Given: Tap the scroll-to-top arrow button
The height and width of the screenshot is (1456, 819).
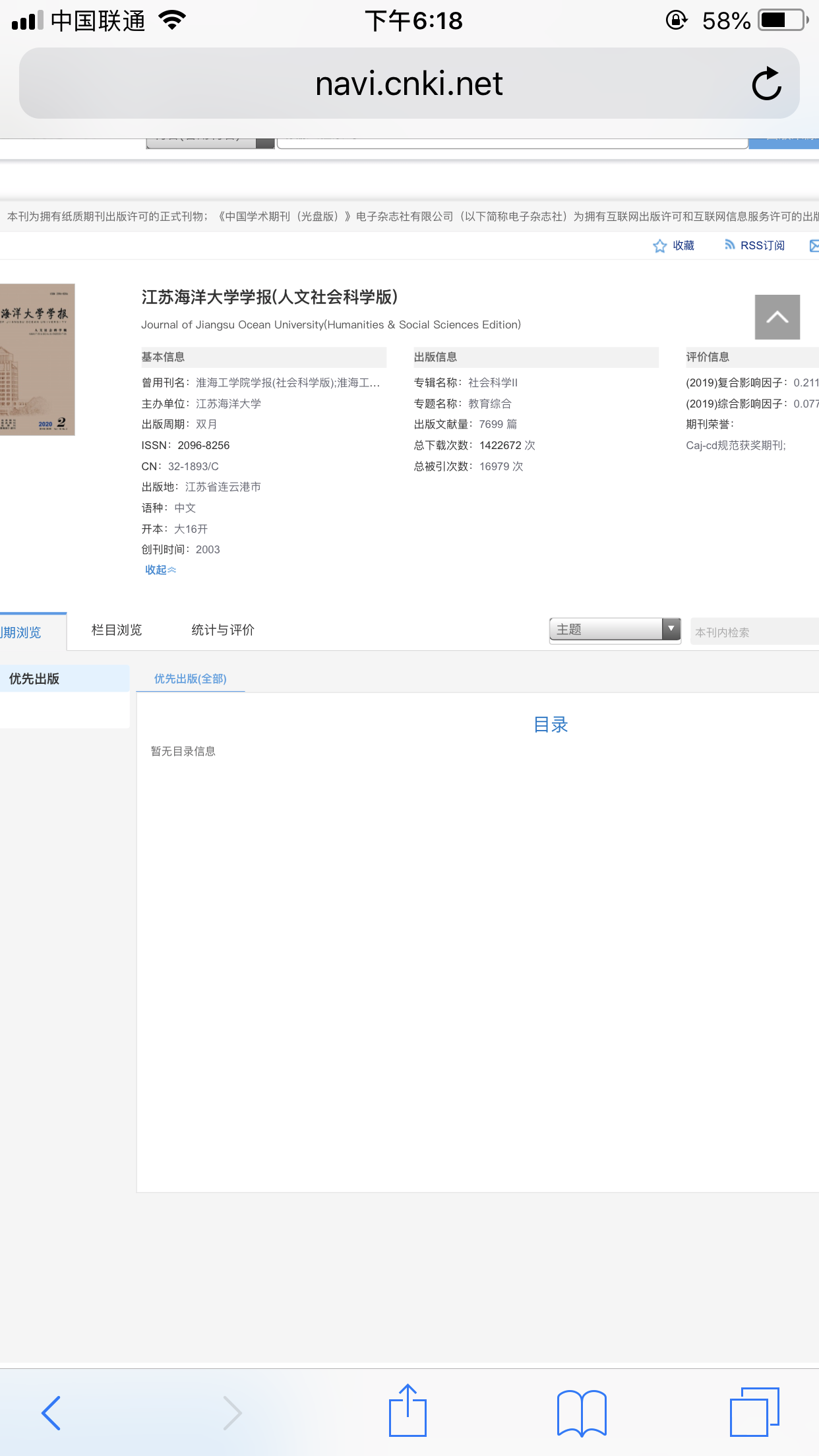Looking at the screenshot, I should coord(777,317).
